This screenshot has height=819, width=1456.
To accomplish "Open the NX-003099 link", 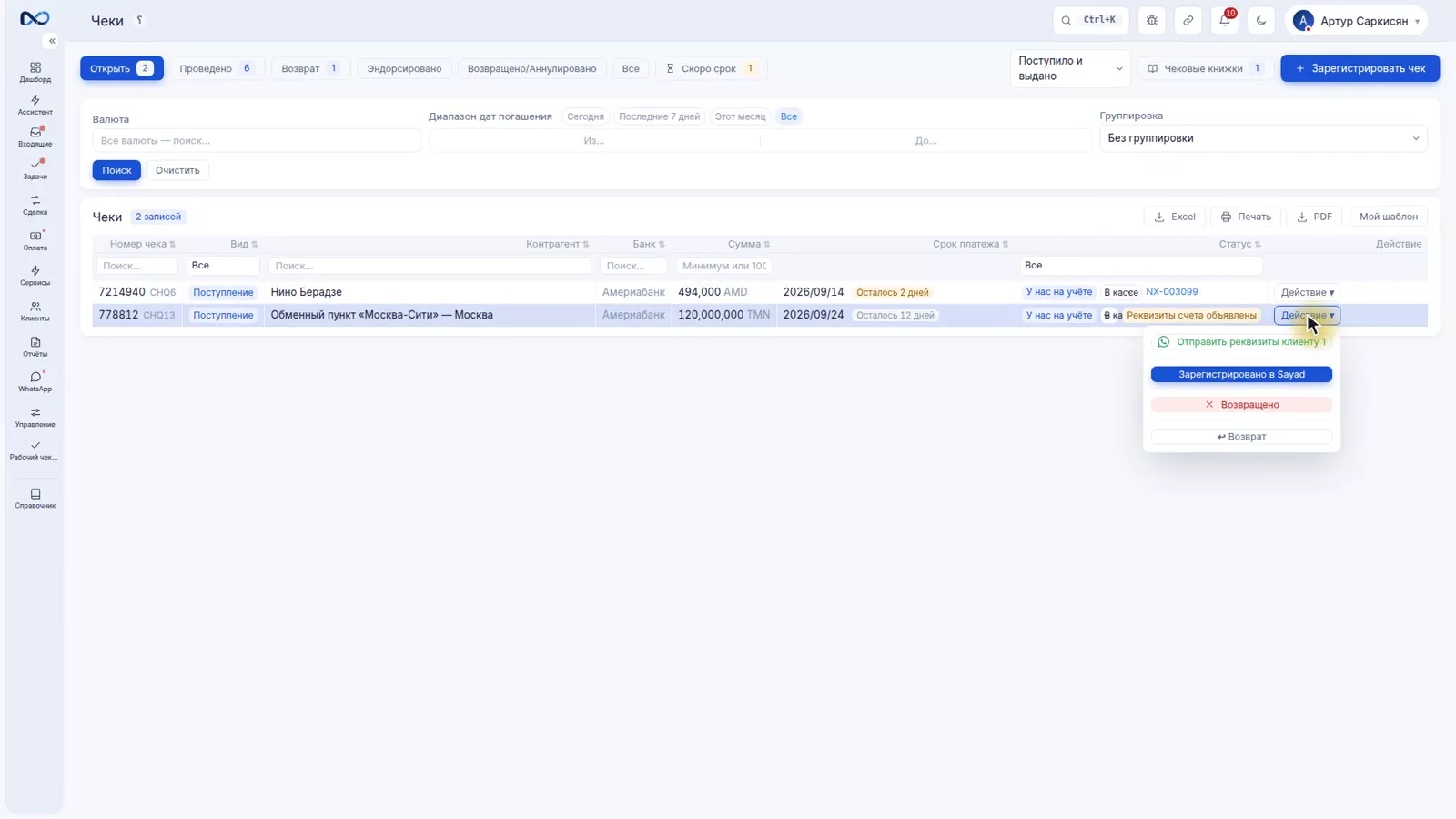I will (x=1171, y=292).
